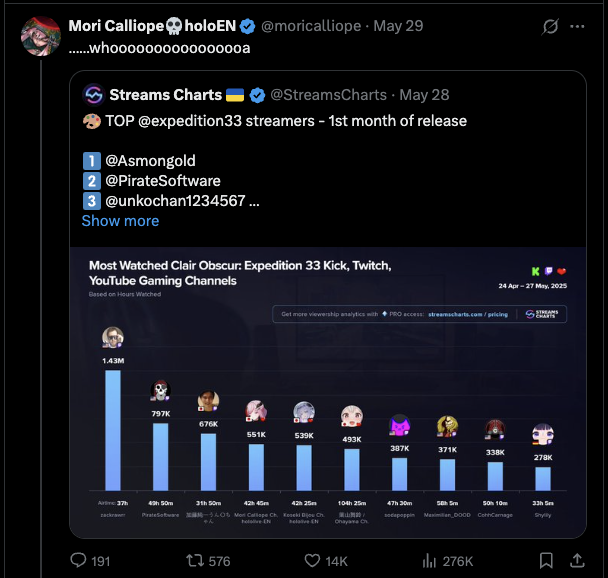Click the Streams Charts display name

click(166, 95)
